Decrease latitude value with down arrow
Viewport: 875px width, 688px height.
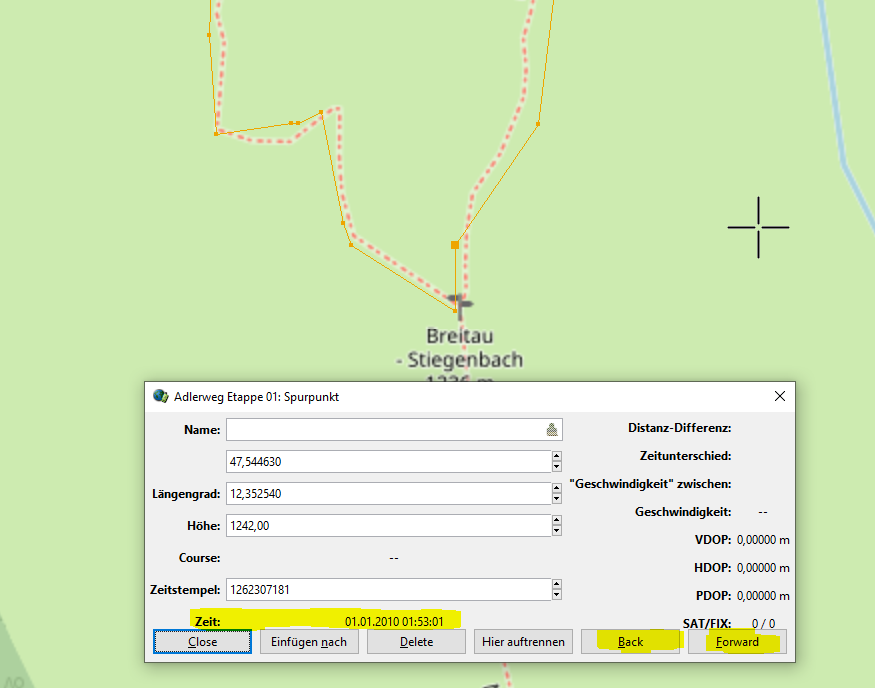(x=556, y=467)
